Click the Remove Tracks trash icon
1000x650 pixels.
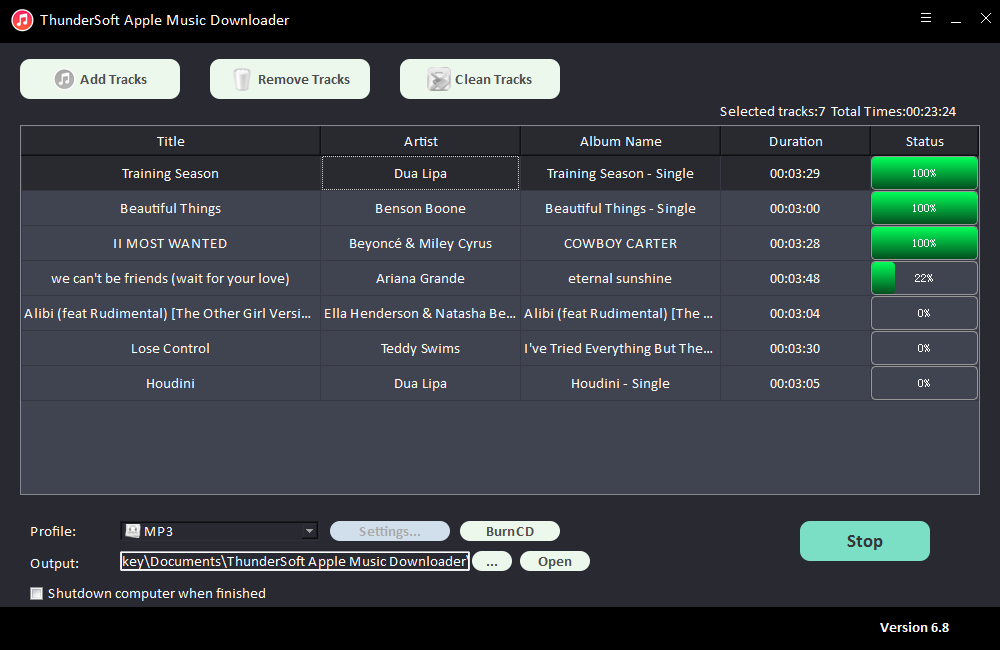tap(242, 79)
